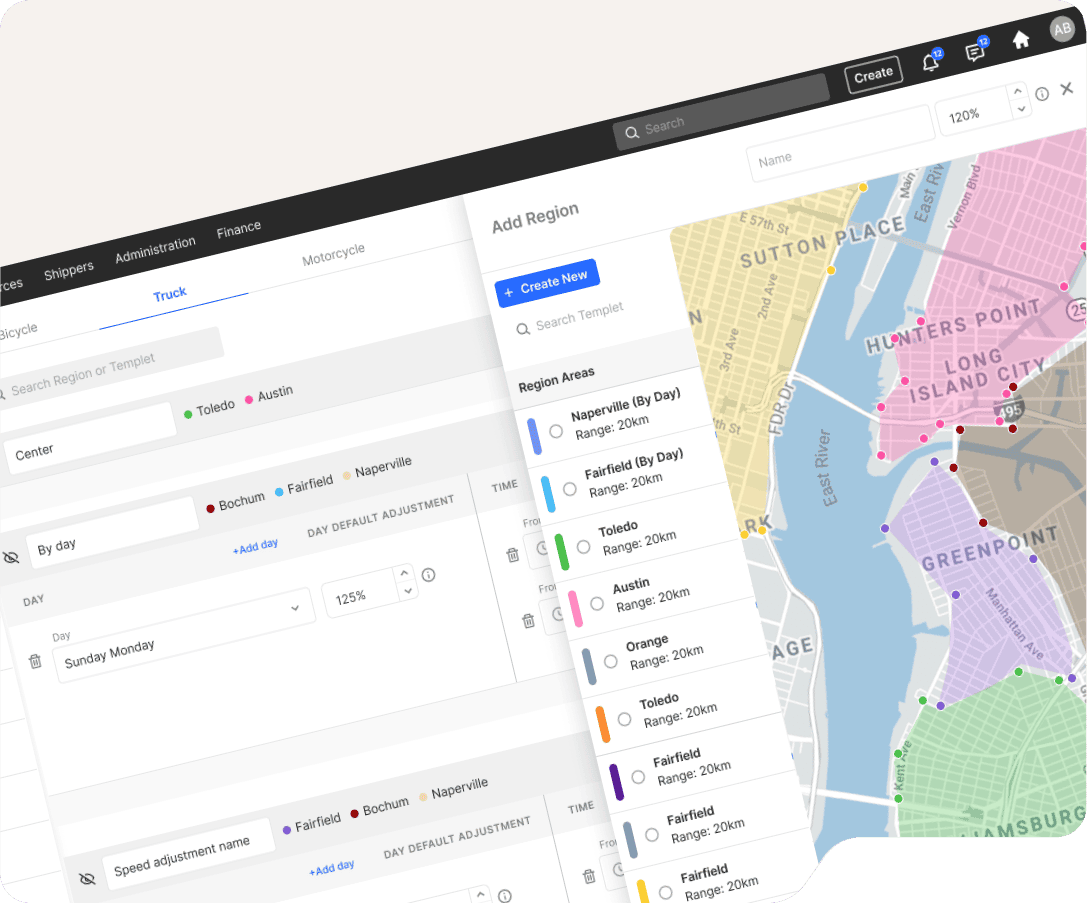Decrease the 125% adjustment stepper
Viewport: 1087px width, 903px height.
(x=408, y=590)
